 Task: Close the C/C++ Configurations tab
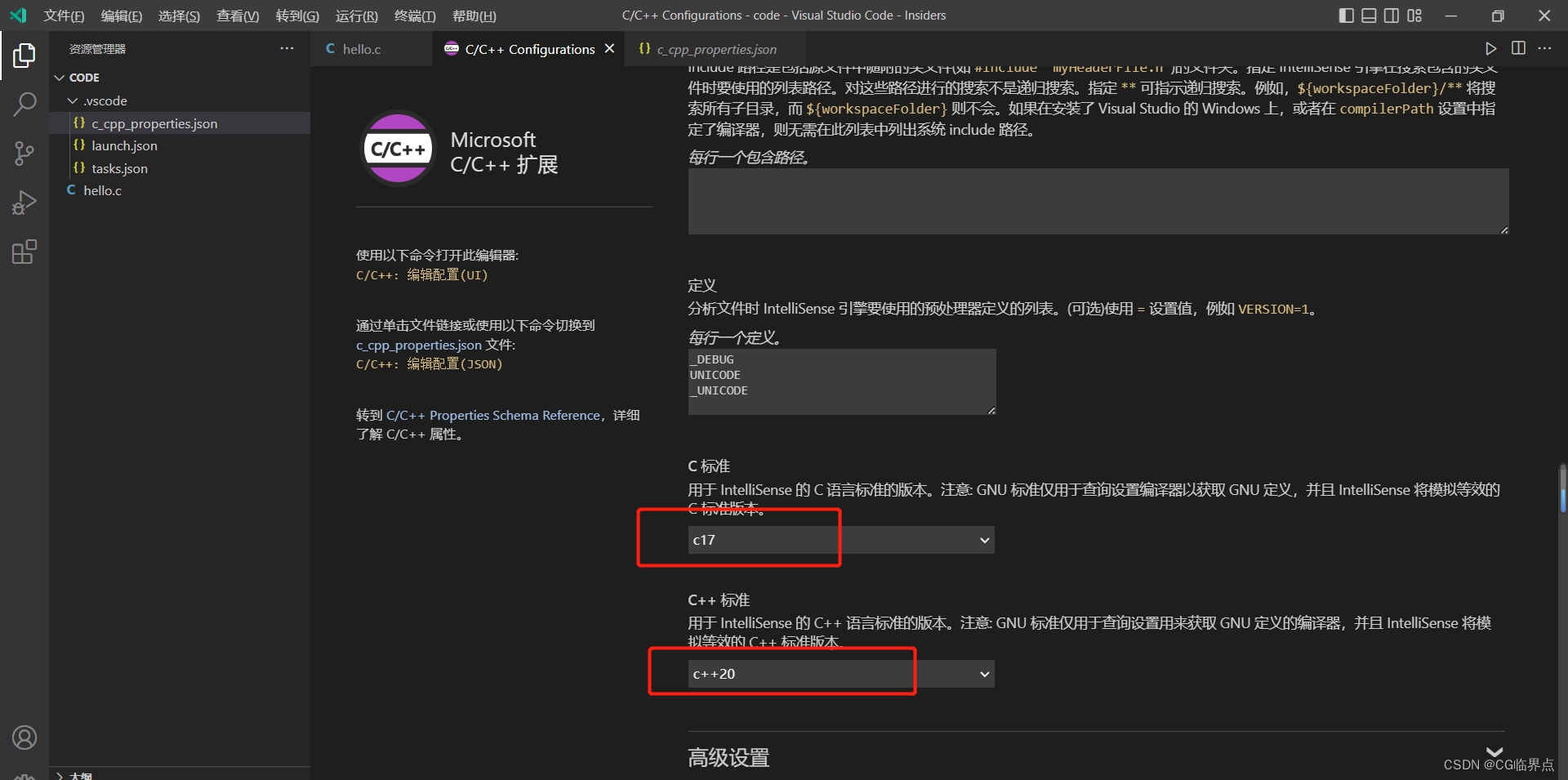click(x=609, y=49)
